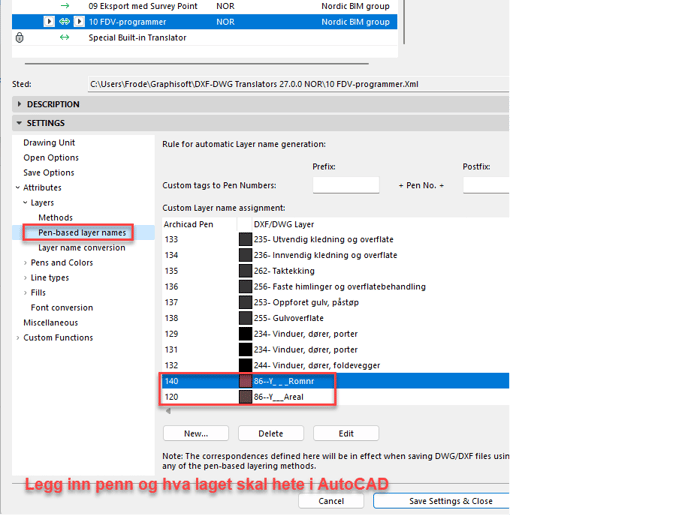Open Font conversion settings
This screenshot has width=688, height=516.
pyautogui.click(x=62, y=308)
